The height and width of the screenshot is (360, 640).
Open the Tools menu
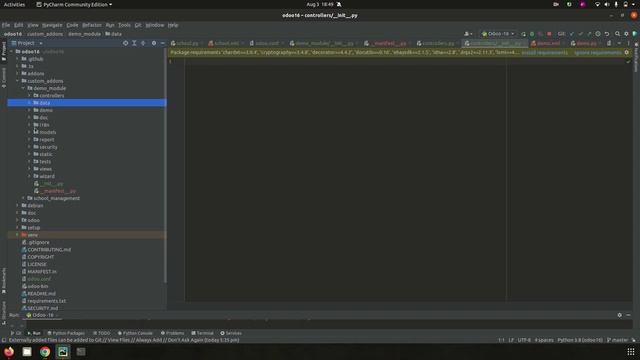coord(124,25)
